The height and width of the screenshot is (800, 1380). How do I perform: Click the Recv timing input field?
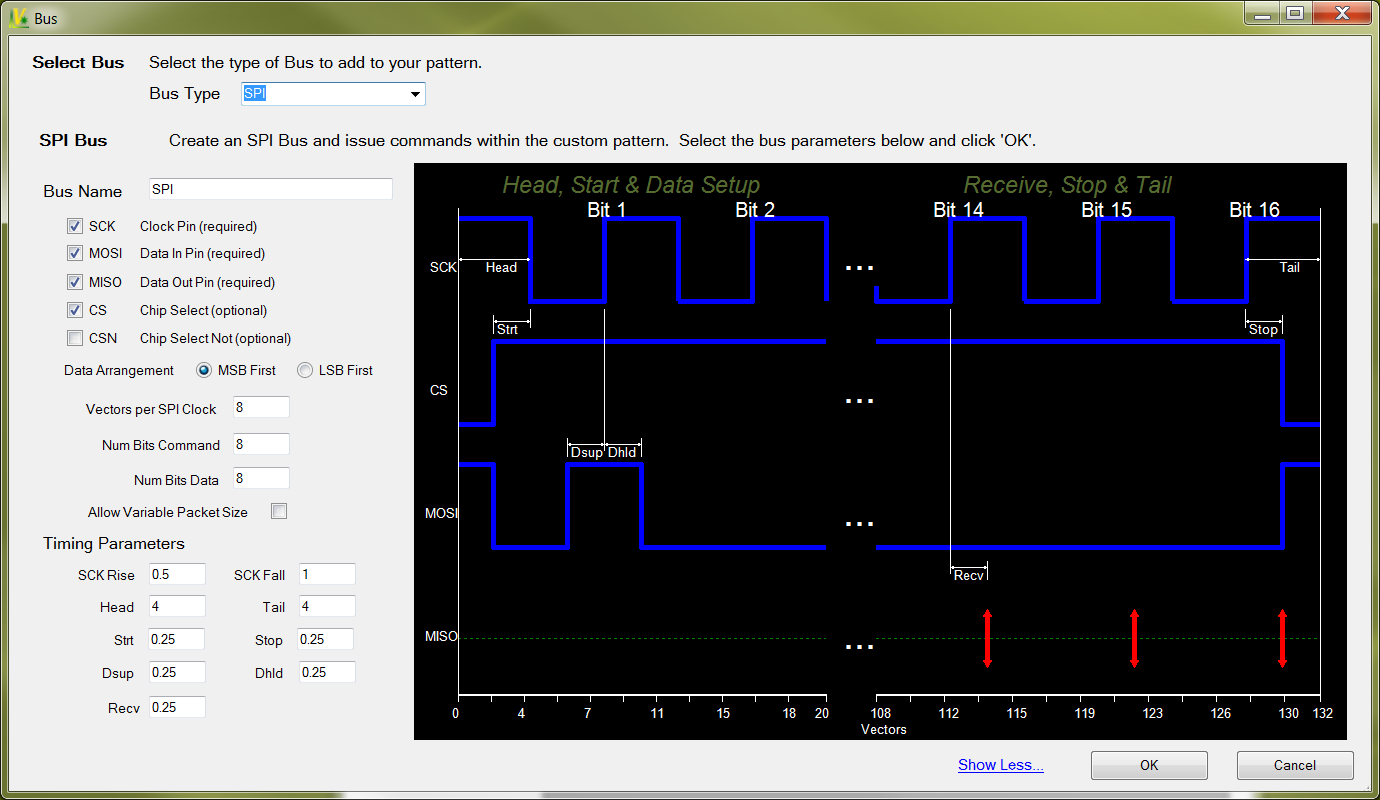(177, 707)
